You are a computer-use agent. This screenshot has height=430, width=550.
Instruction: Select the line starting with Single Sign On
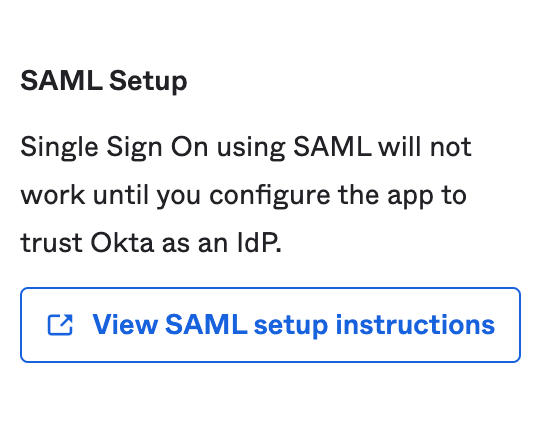[246, 147]
